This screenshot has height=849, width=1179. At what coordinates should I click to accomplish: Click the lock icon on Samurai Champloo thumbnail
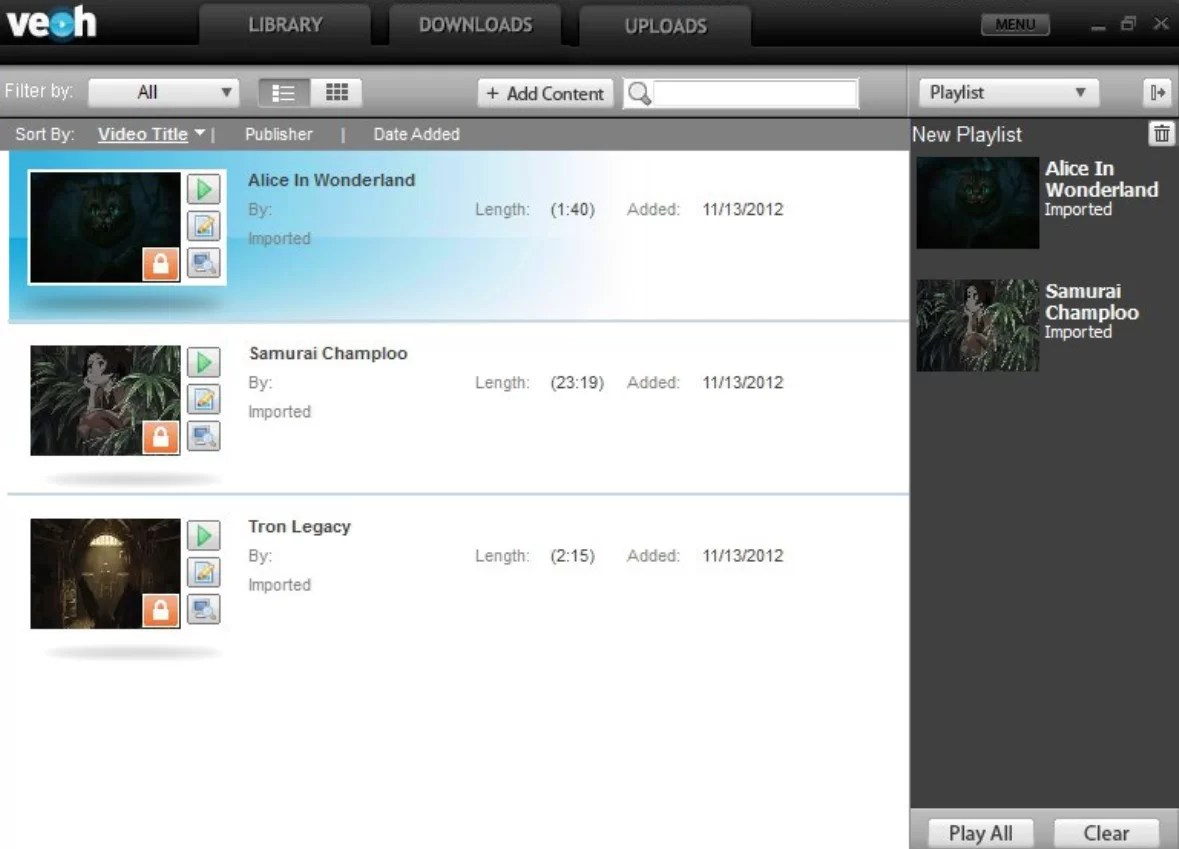pyautogui.click(x=160, y=437)
